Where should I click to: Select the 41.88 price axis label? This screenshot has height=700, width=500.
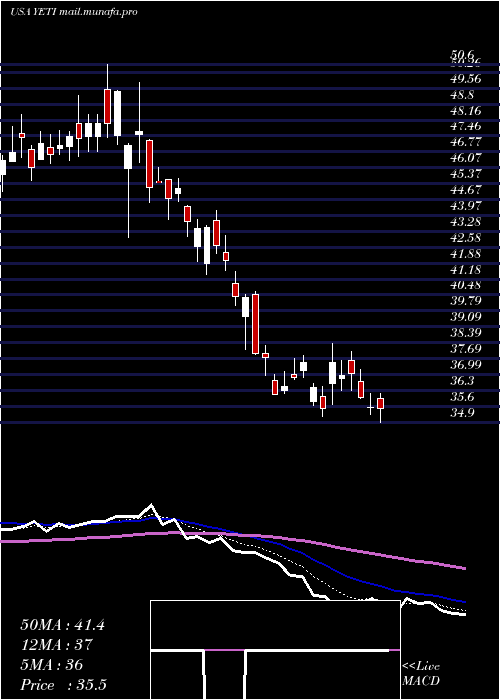[466, 254]
